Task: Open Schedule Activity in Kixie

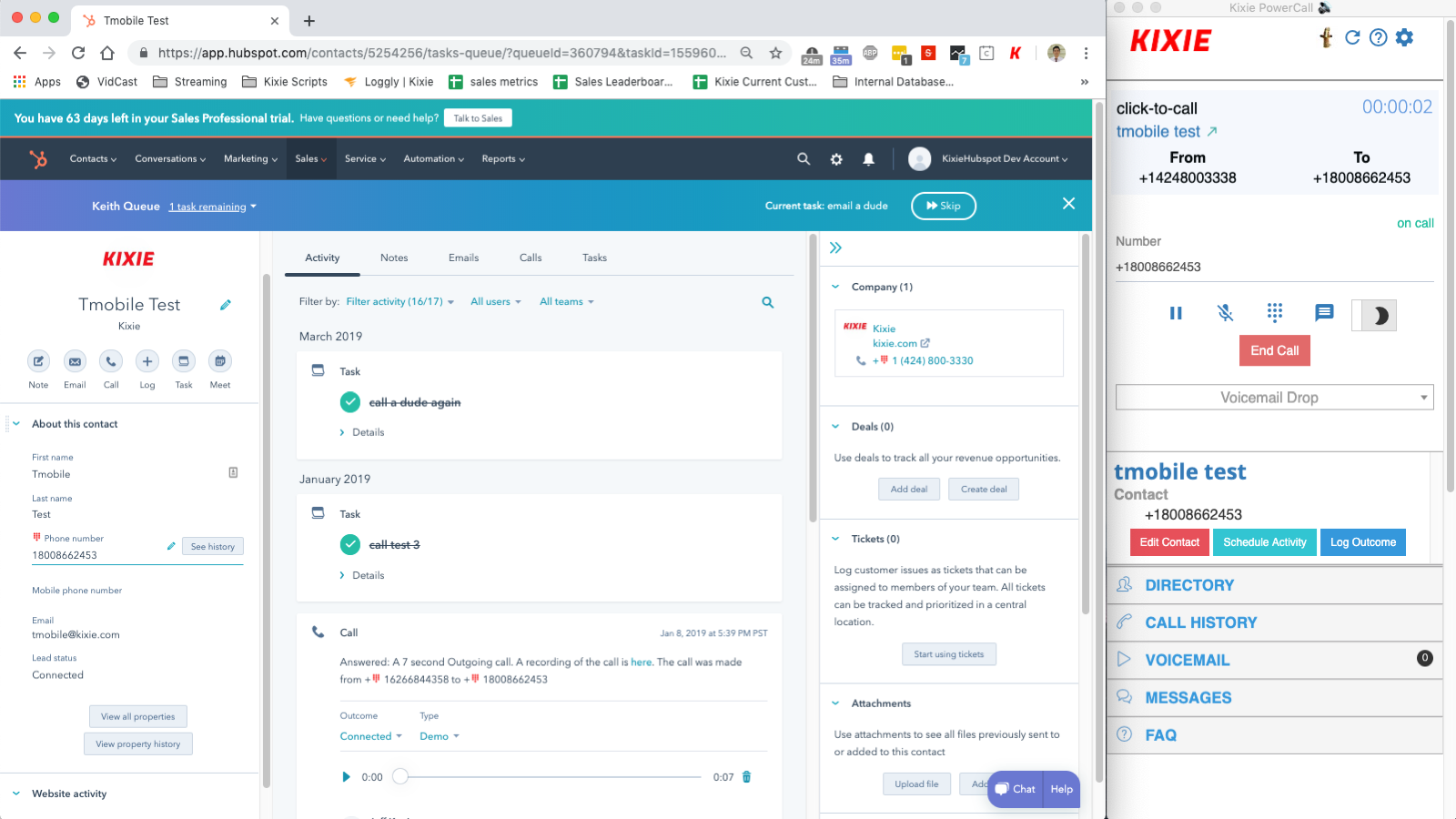Action: [x=1264, y=541]
